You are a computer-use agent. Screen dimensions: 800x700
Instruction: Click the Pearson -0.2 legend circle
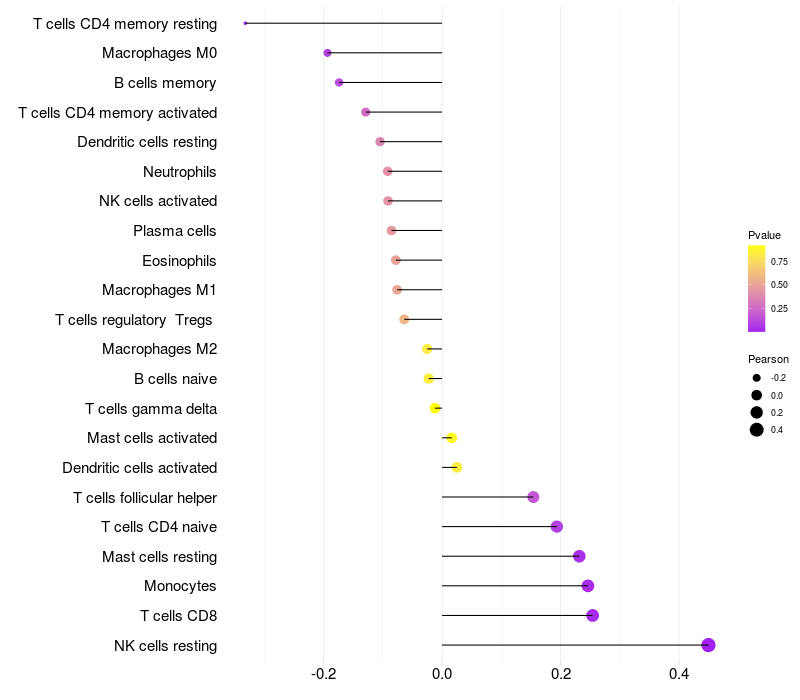click(x=757, y=378)
